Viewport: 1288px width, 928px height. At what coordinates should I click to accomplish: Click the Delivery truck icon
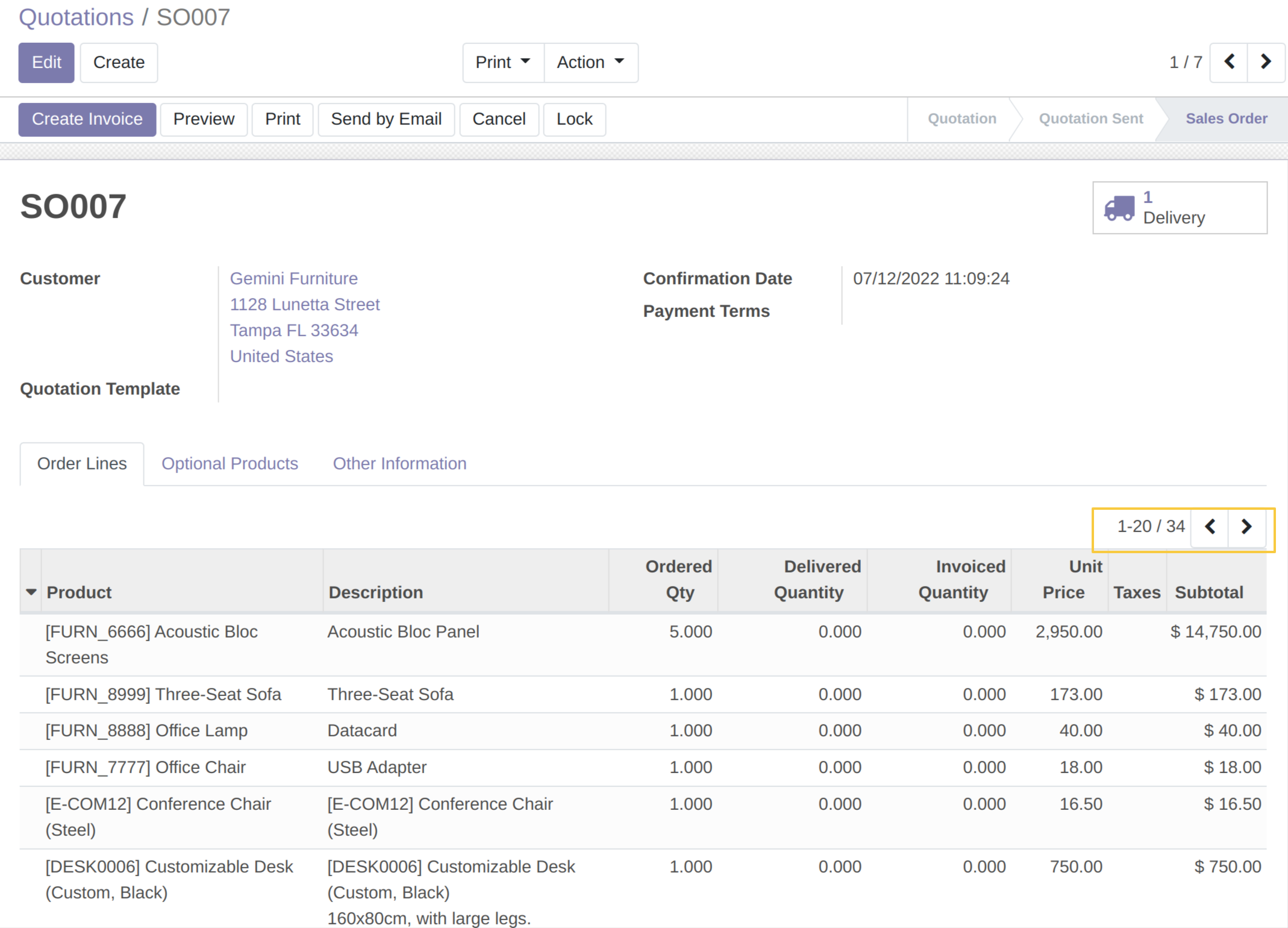point(1119,208)
